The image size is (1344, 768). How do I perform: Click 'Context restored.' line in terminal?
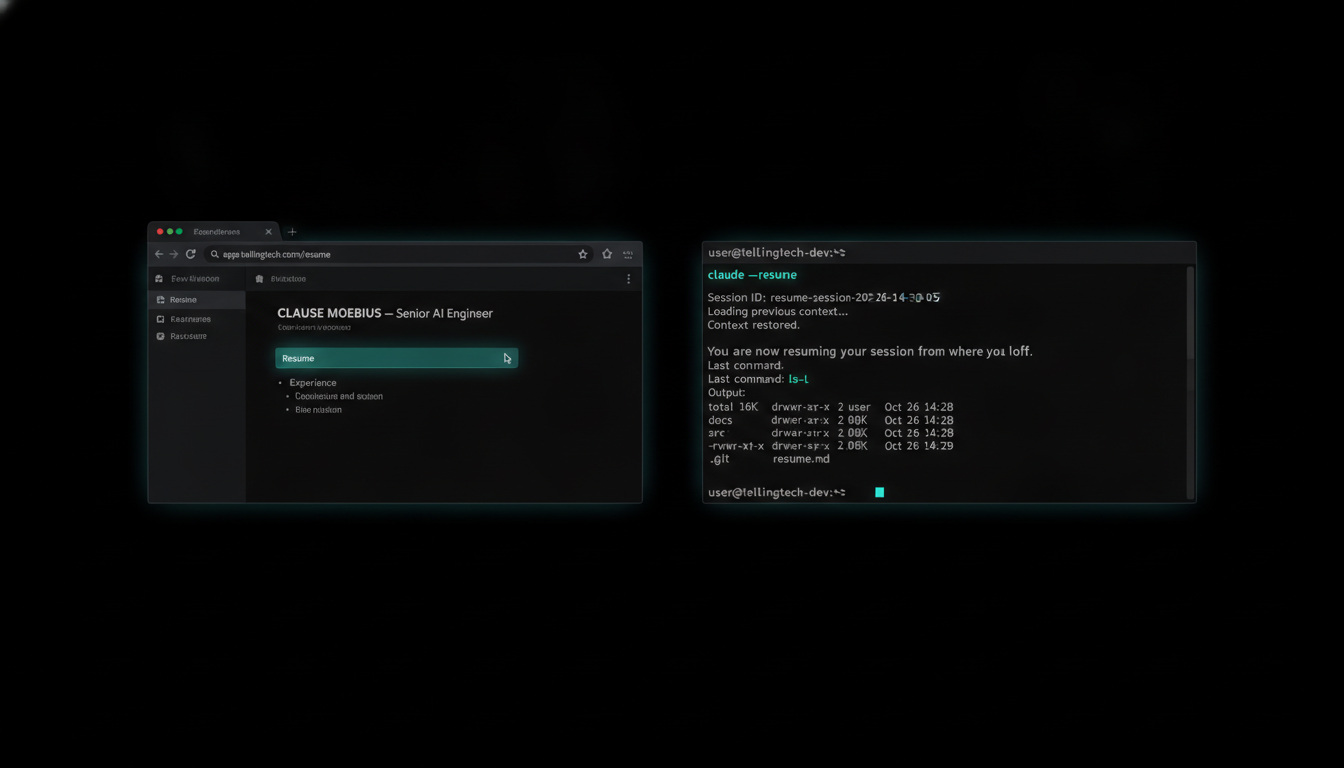coord(754,325)
